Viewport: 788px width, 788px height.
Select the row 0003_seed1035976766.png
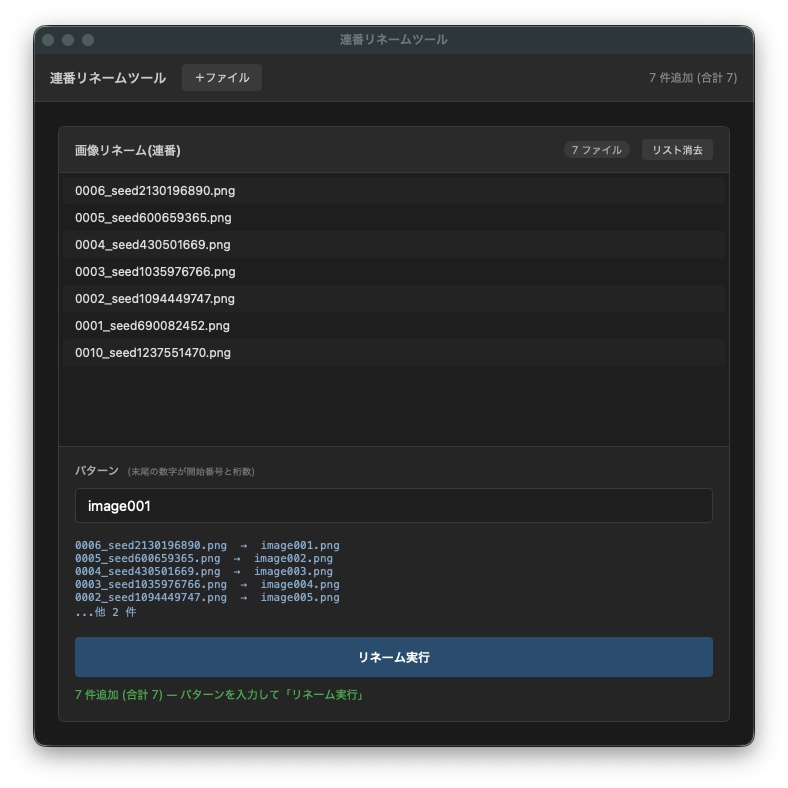tap(393, 272)
